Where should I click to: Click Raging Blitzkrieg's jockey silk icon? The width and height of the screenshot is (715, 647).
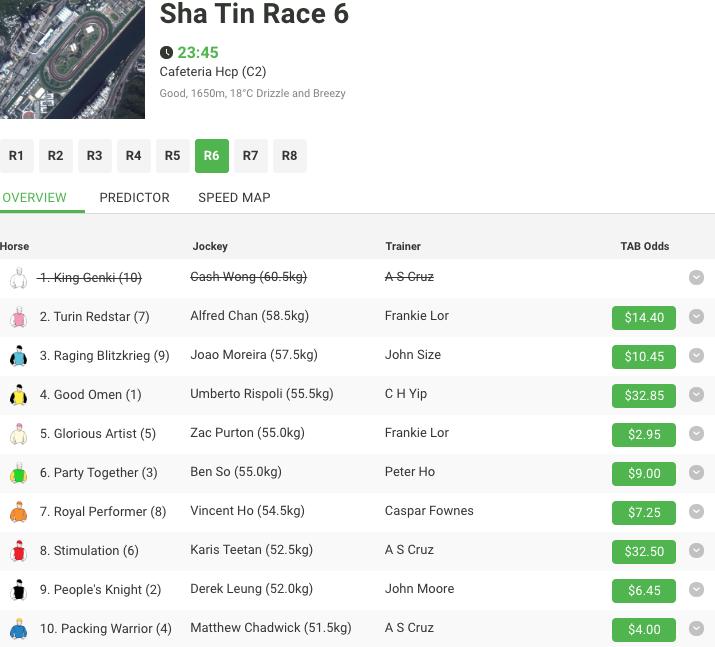17,357
